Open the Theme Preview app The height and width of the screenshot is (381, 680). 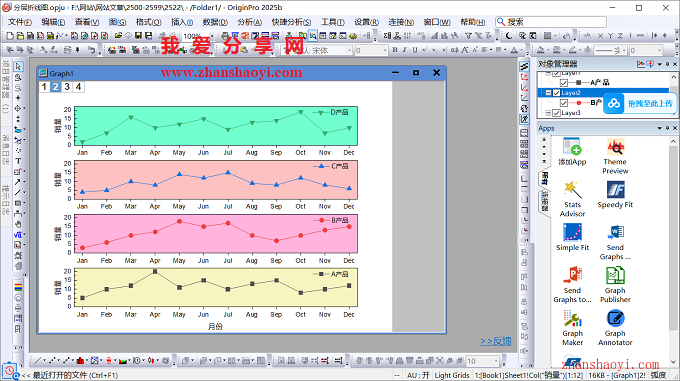[615, 156]
